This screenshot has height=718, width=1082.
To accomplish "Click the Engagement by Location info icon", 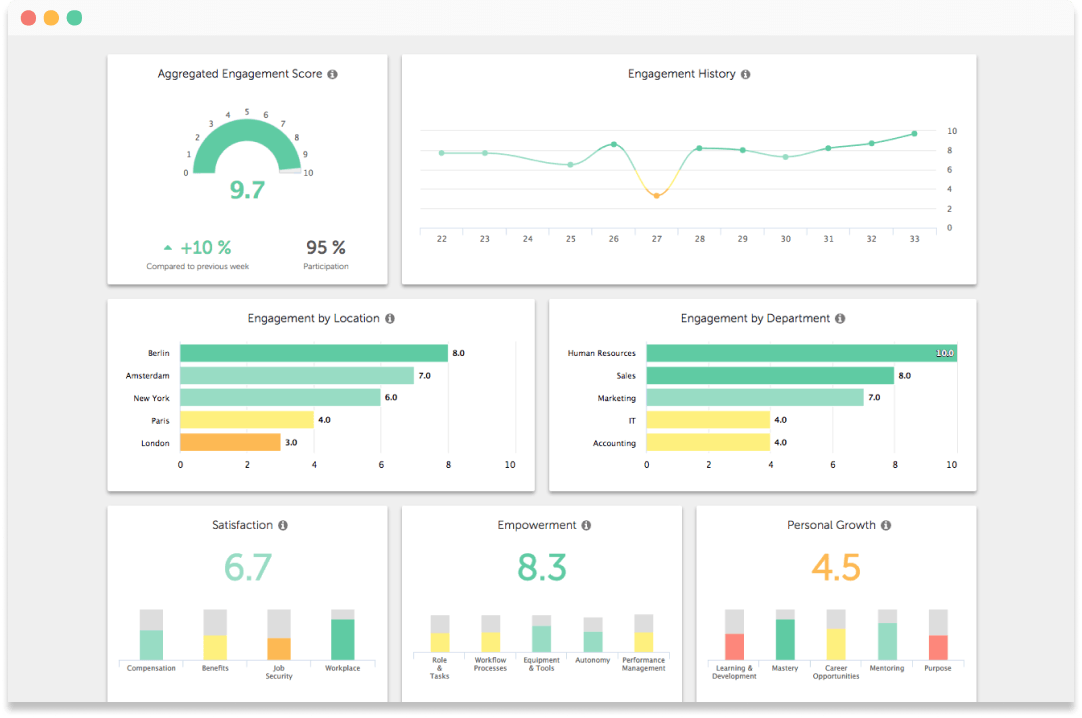I will [x=391, y=318].
